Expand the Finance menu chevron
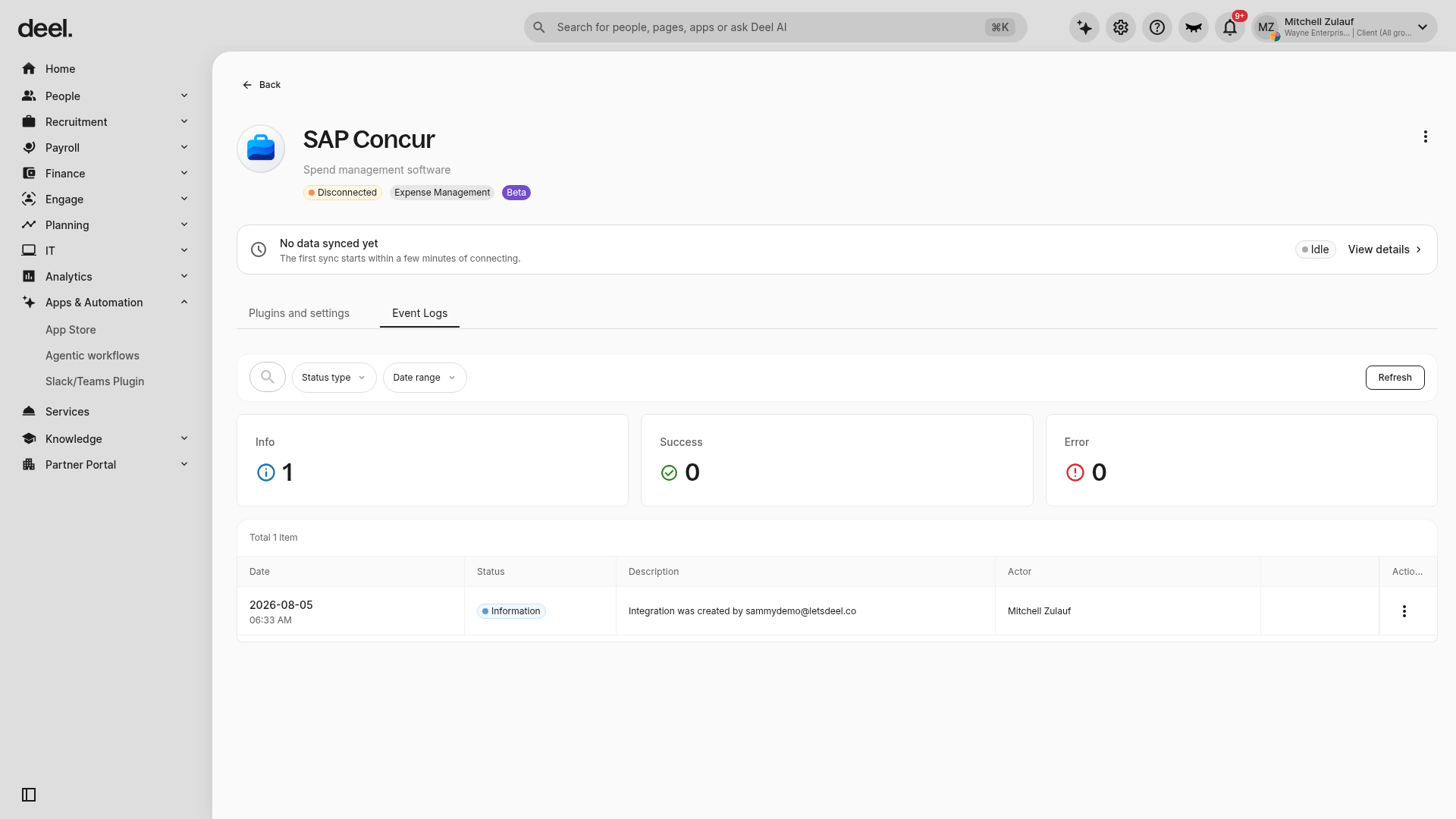 pos(184,174)
